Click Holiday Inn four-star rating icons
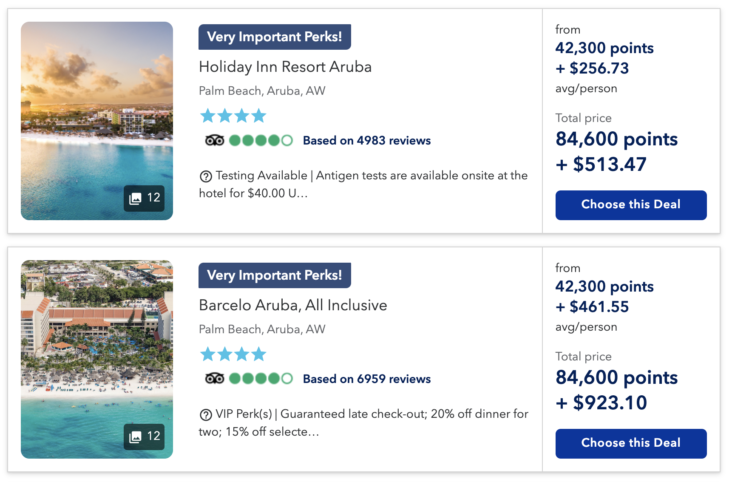Screen dimensions: 732x482 tap(233, 116)
